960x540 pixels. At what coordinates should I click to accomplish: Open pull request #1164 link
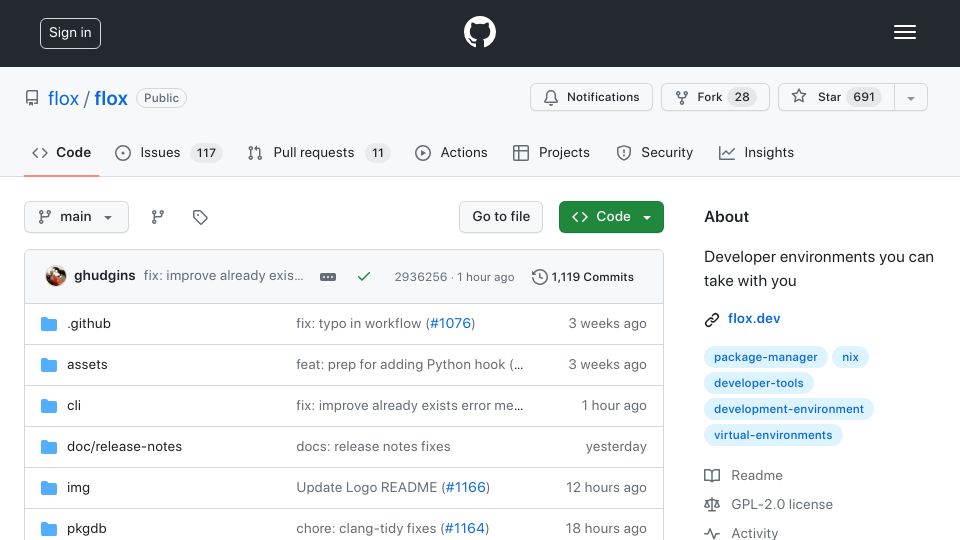[465, 528]
